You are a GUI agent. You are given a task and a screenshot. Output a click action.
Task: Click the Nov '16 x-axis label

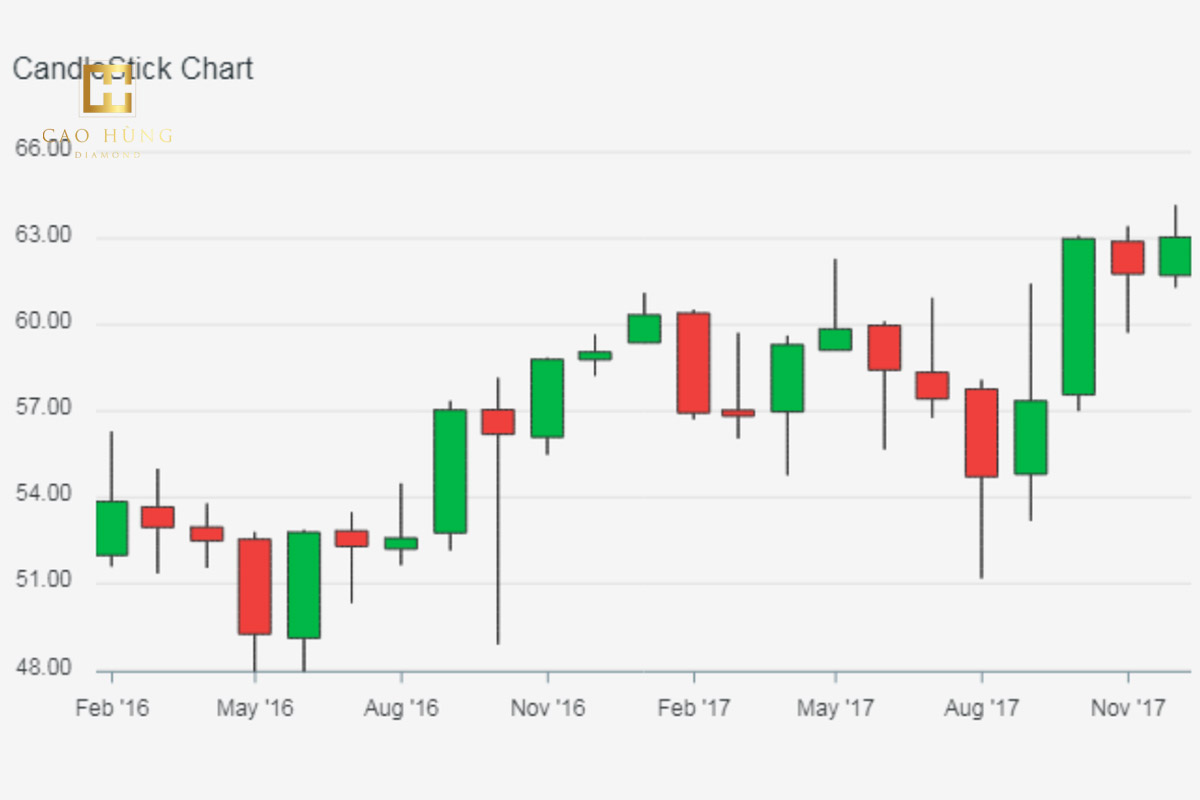(547, 708)
